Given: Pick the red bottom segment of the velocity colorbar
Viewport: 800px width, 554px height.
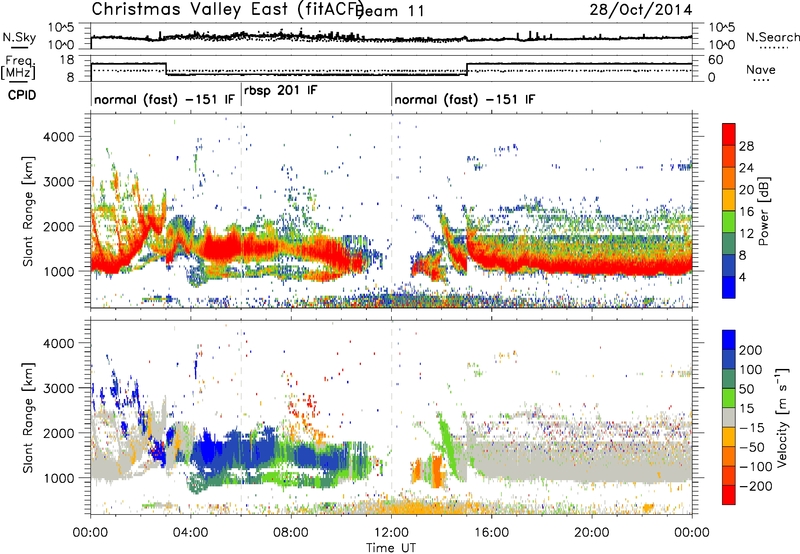Looking at the screenshot, I should tap(729, 495).
